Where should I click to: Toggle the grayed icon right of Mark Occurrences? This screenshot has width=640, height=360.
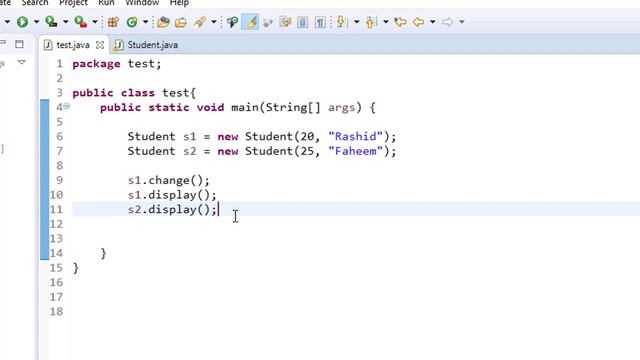(268, 22)
